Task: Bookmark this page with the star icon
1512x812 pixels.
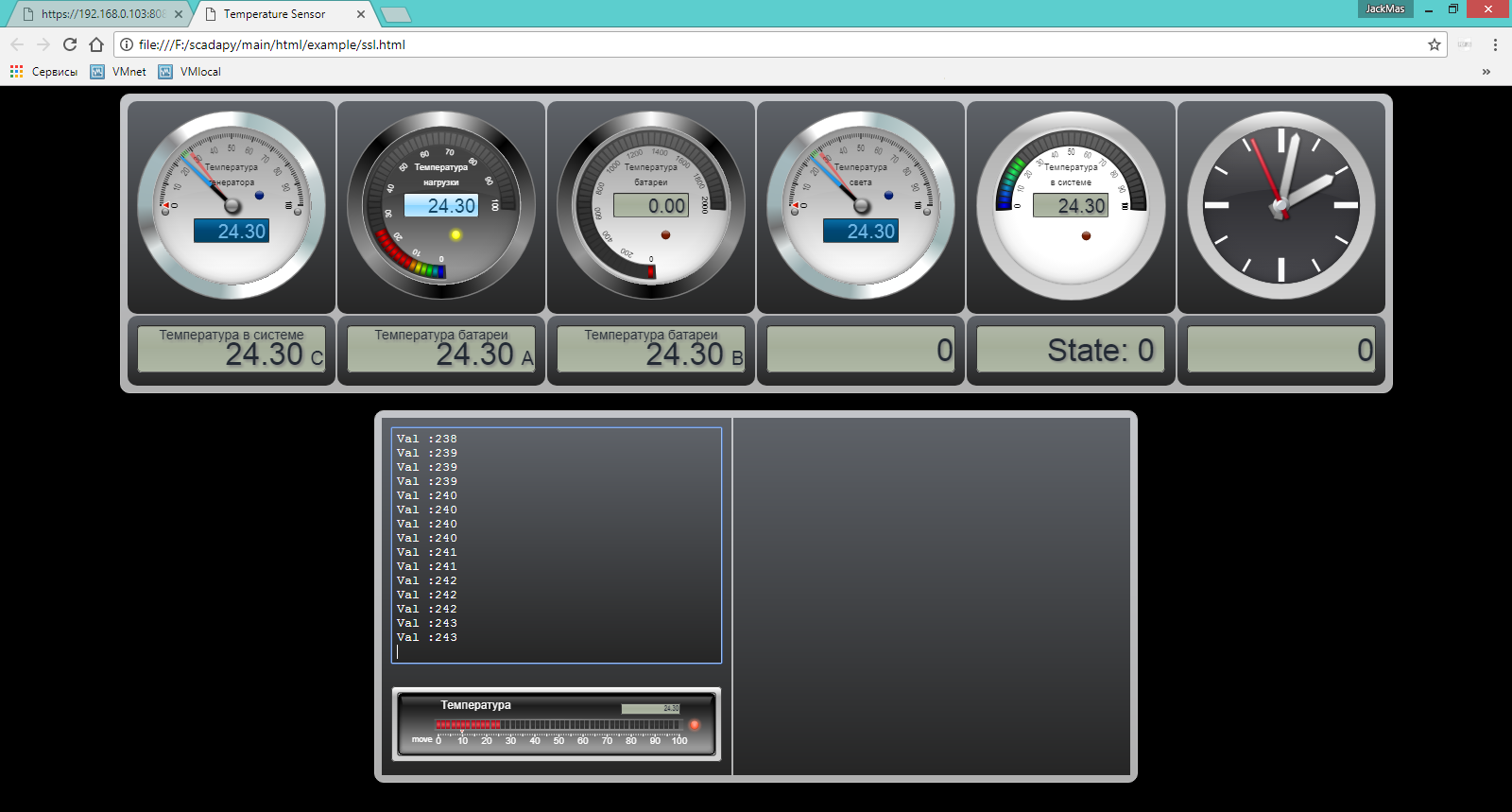Action: 1435,44
